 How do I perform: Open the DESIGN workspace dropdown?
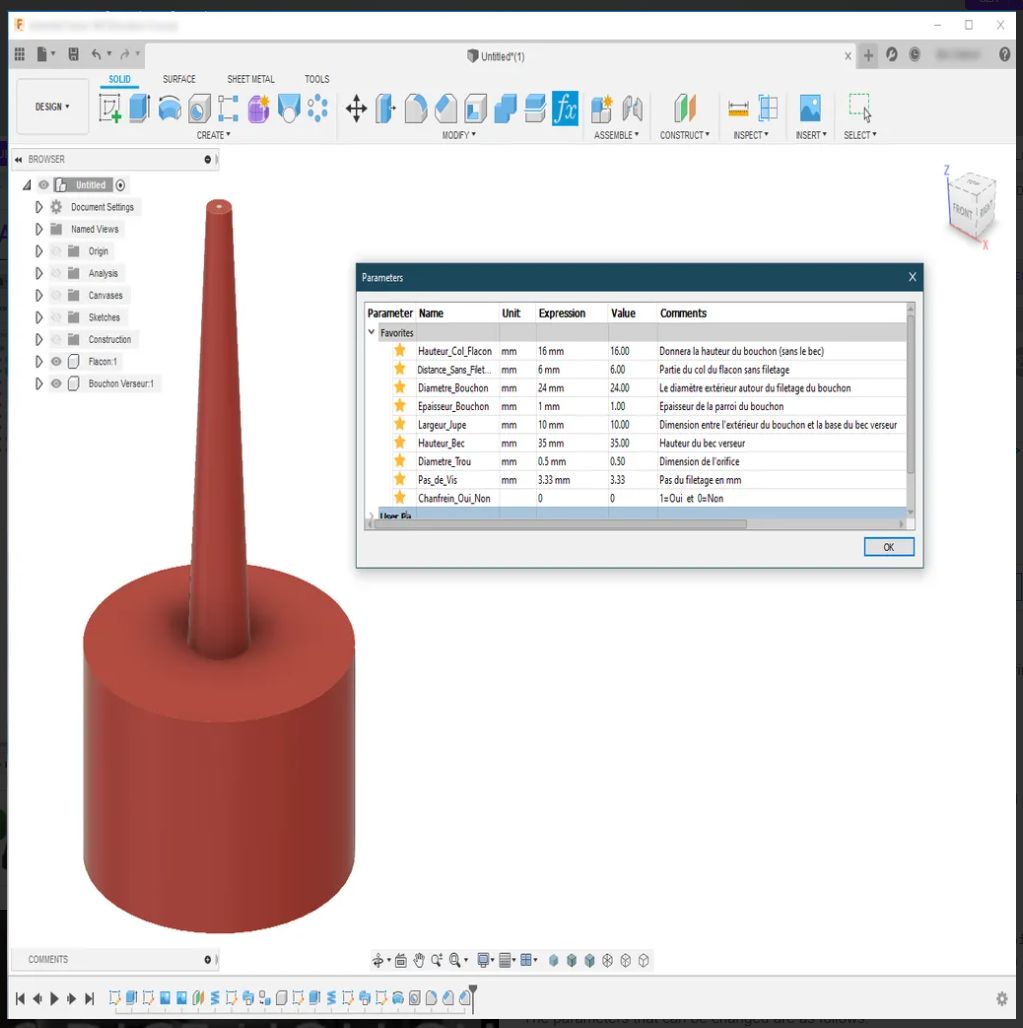[x=53, y=106]
